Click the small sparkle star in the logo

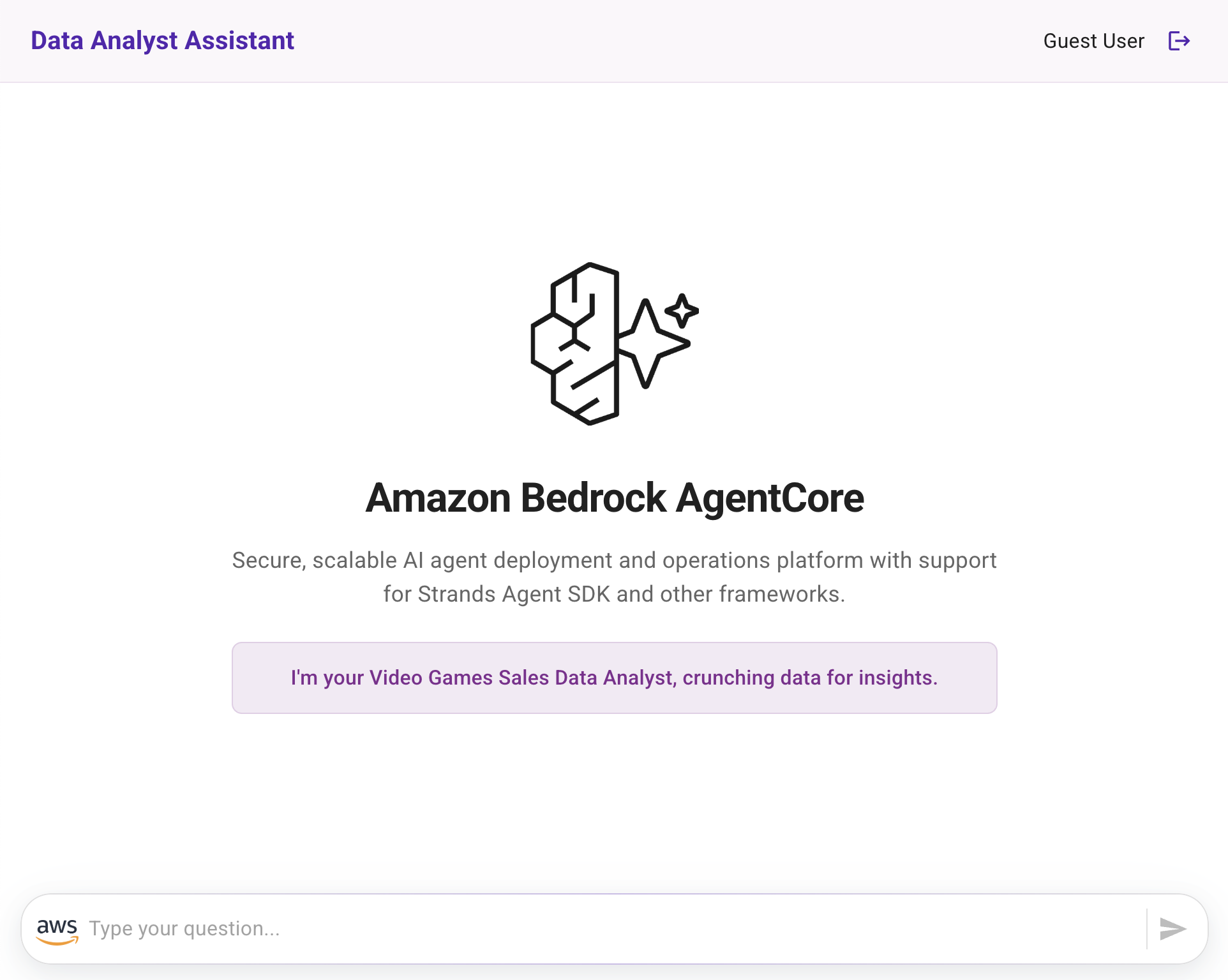(x=682, y=311)
